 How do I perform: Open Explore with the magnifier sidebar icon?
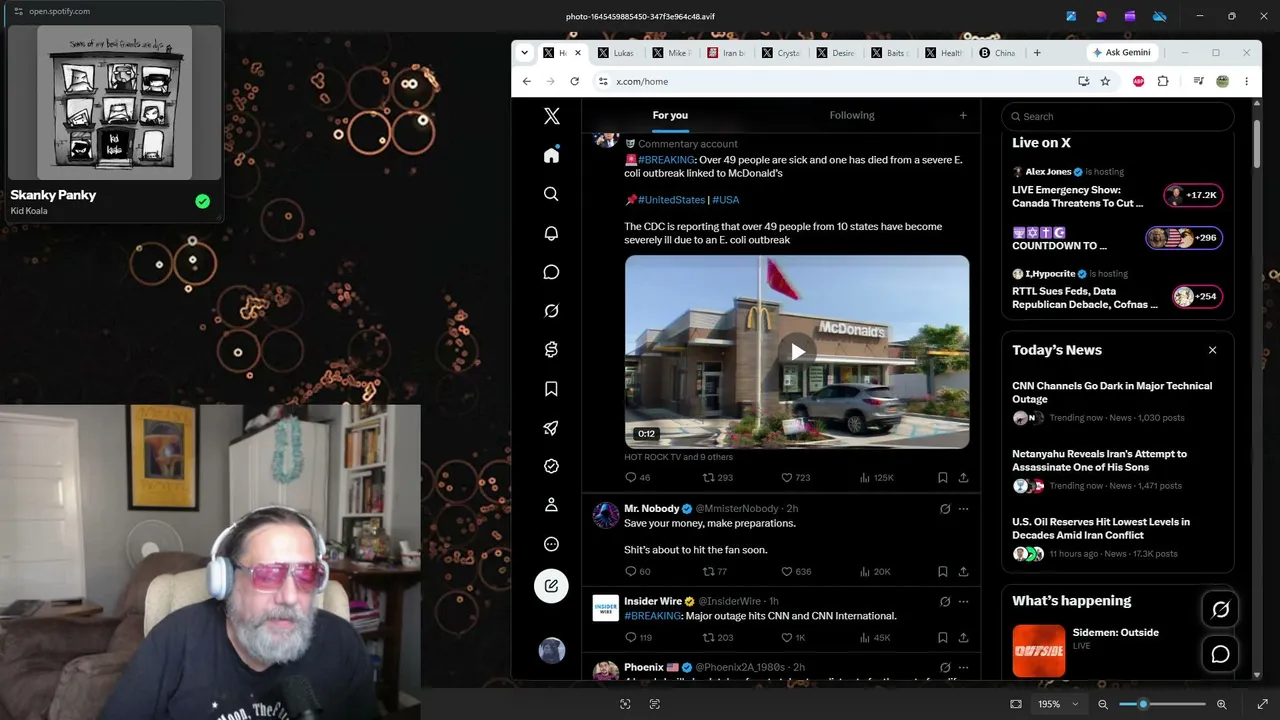pos(551,194)
